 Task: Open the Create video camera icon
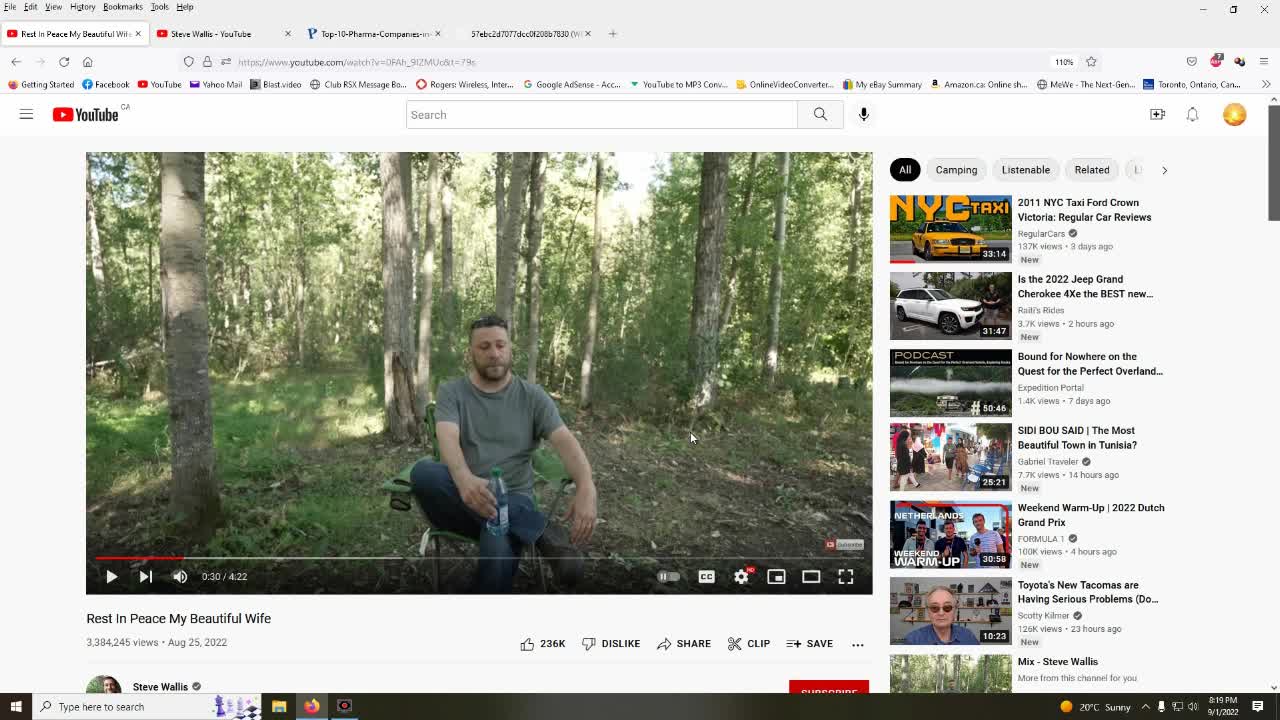pyautogui.click(x=1157, y=115)
